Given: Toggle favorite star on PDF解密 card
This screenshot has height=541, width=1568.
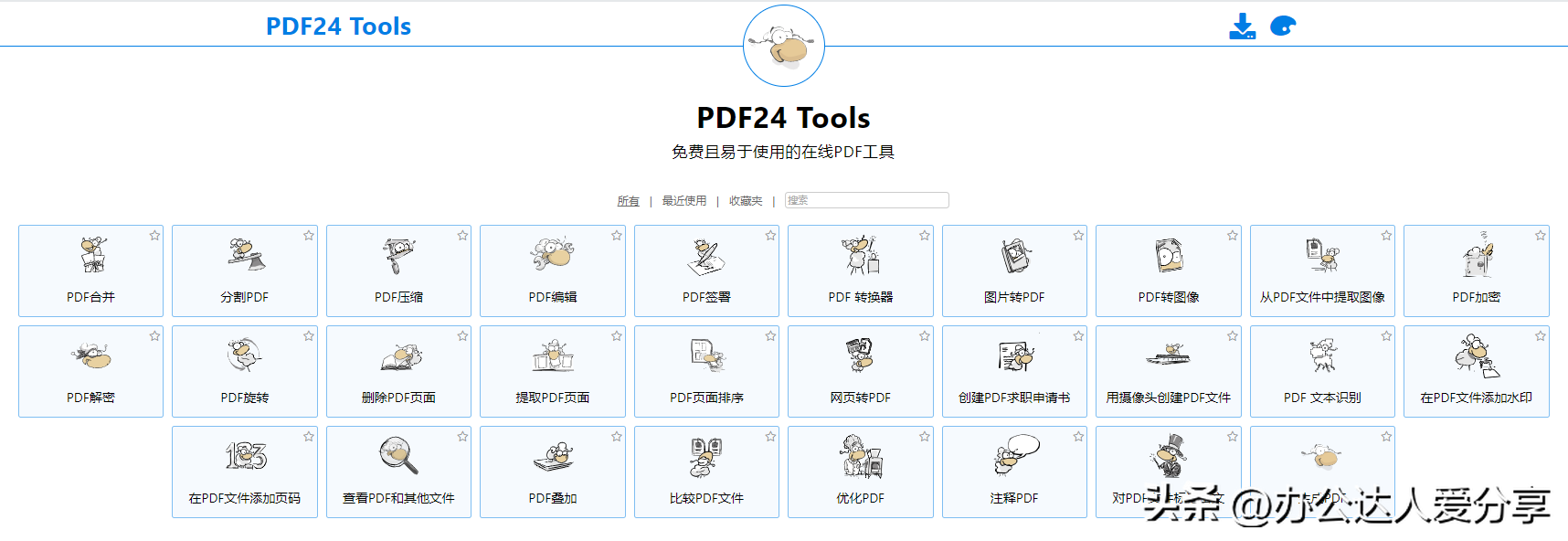Looking at the screenshot, I should [x=154, y=336].
